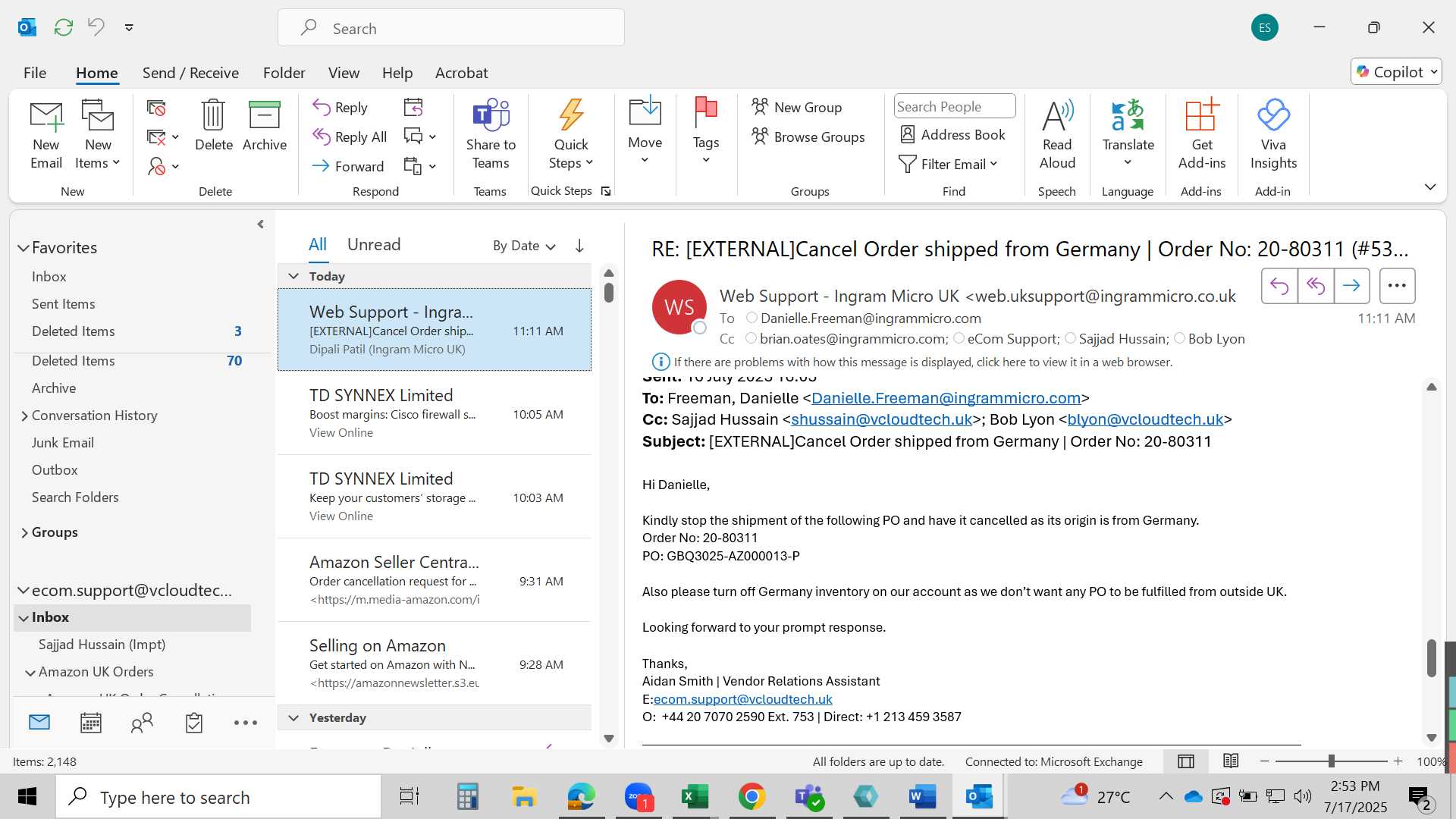
Task: Click ecom.support@vcloudtech.uk signature link
Action: click(742, 699)
